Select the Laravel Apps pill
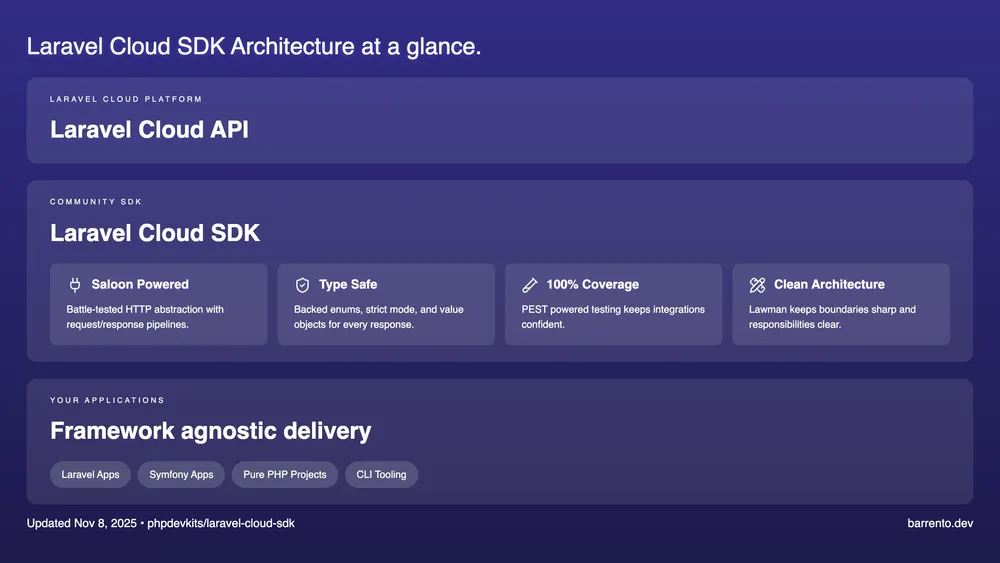The width and height of the screenshot is (1000, 563). click(90, 474)
